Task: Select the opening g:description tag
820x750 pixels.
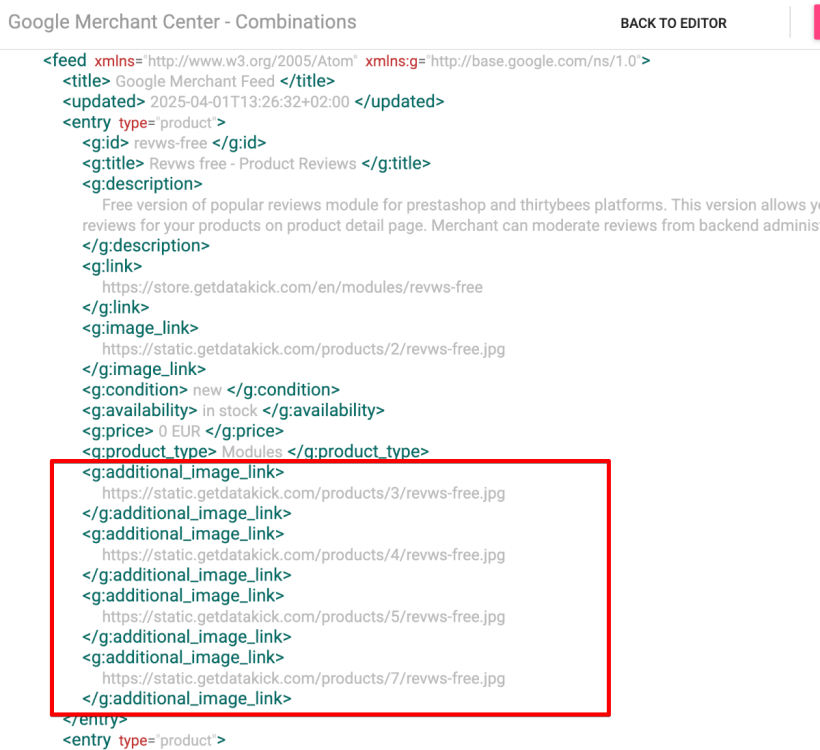Action: (142, 184)
